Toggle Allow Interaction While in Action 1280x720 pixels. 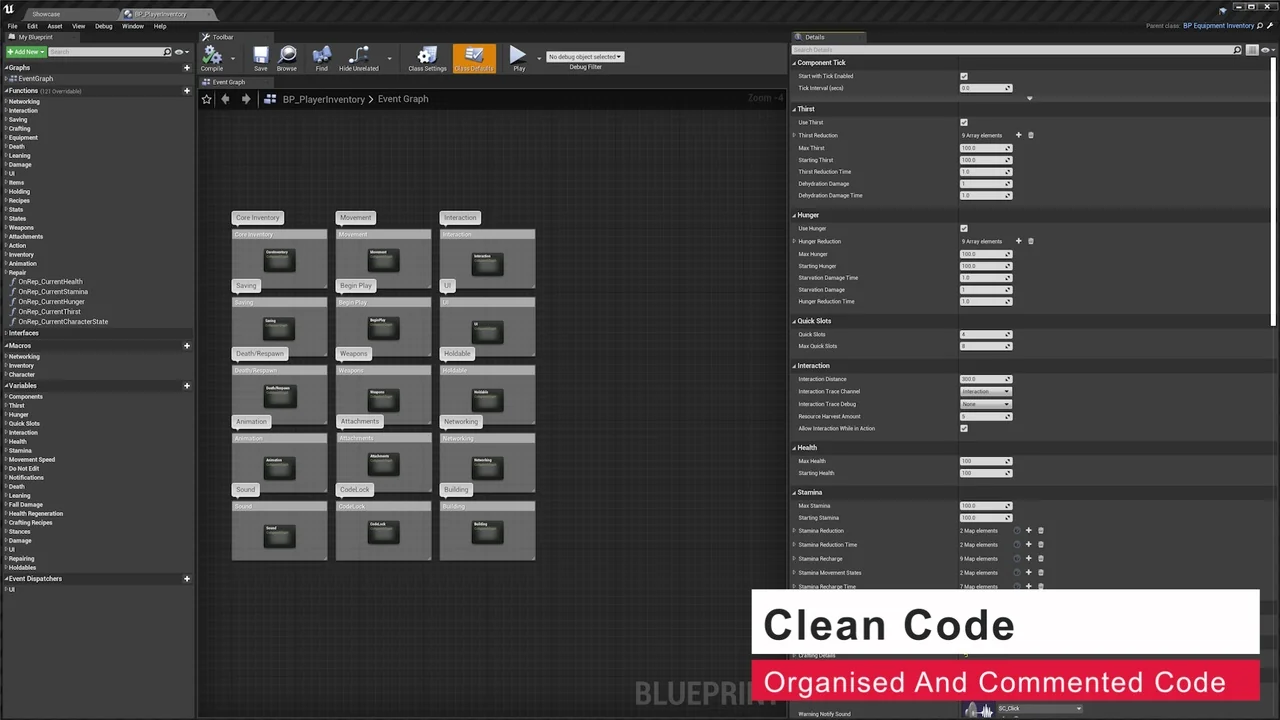[963, 428]
